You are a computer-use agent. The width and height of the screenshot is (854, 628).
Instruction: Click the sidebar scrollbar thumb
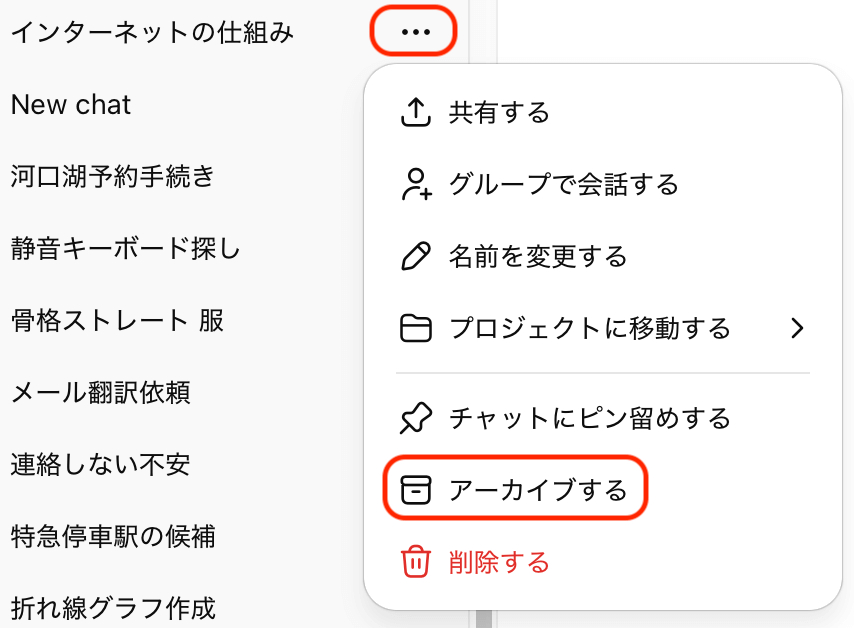coord(483,618)
